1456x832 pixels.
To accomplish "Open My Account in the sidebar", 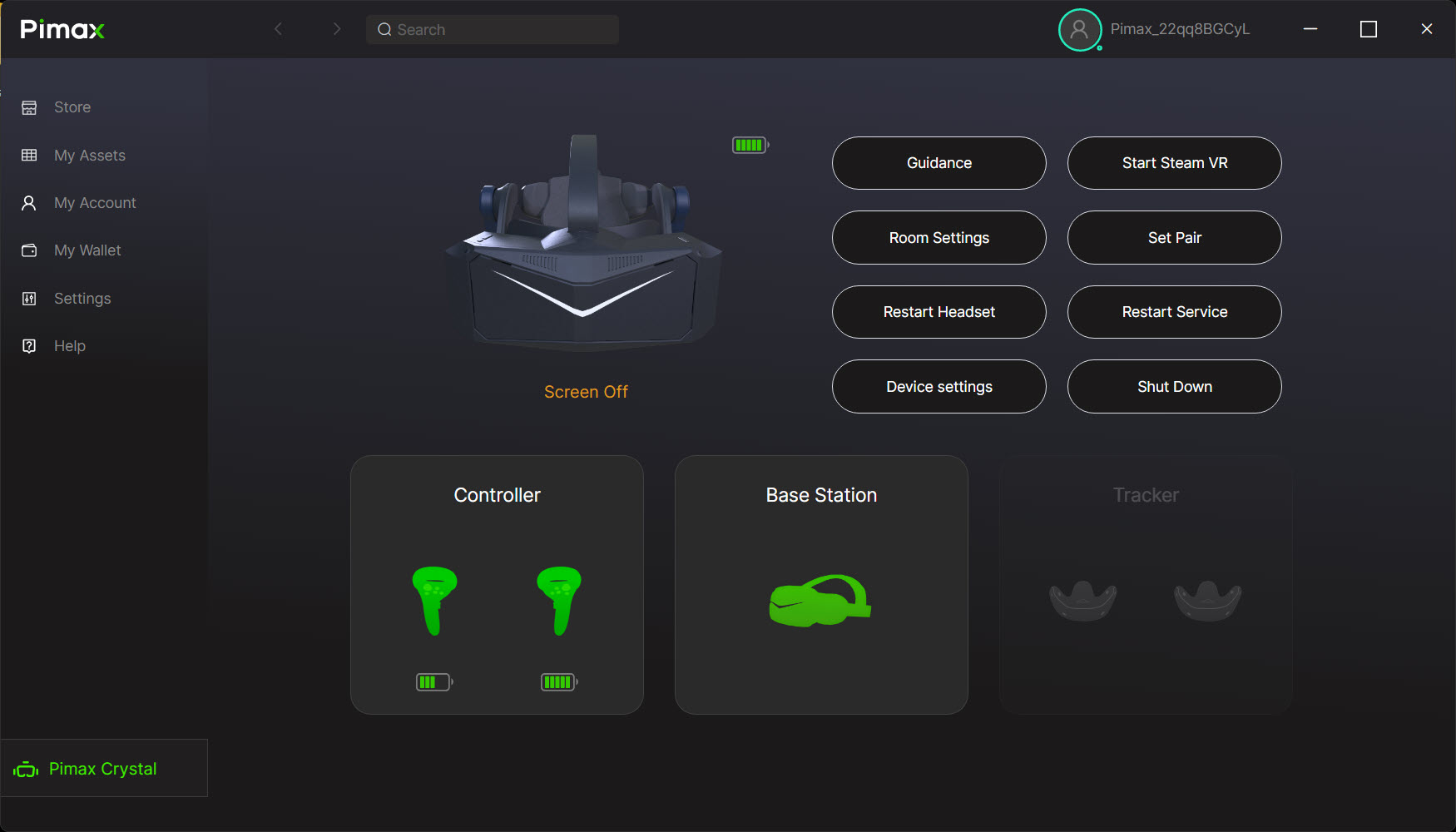I will 95,202.
